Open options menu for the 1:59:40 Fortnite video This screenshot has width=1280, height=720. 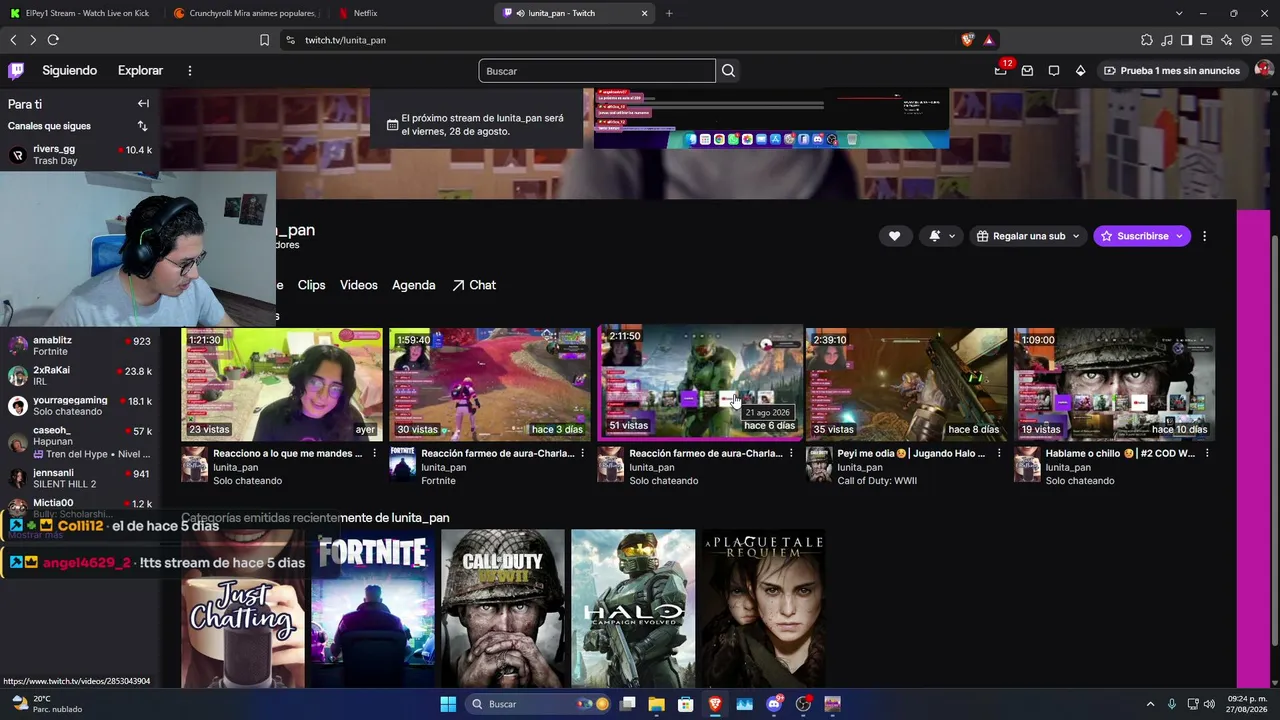pyautogui.click(x=583, y=453)
